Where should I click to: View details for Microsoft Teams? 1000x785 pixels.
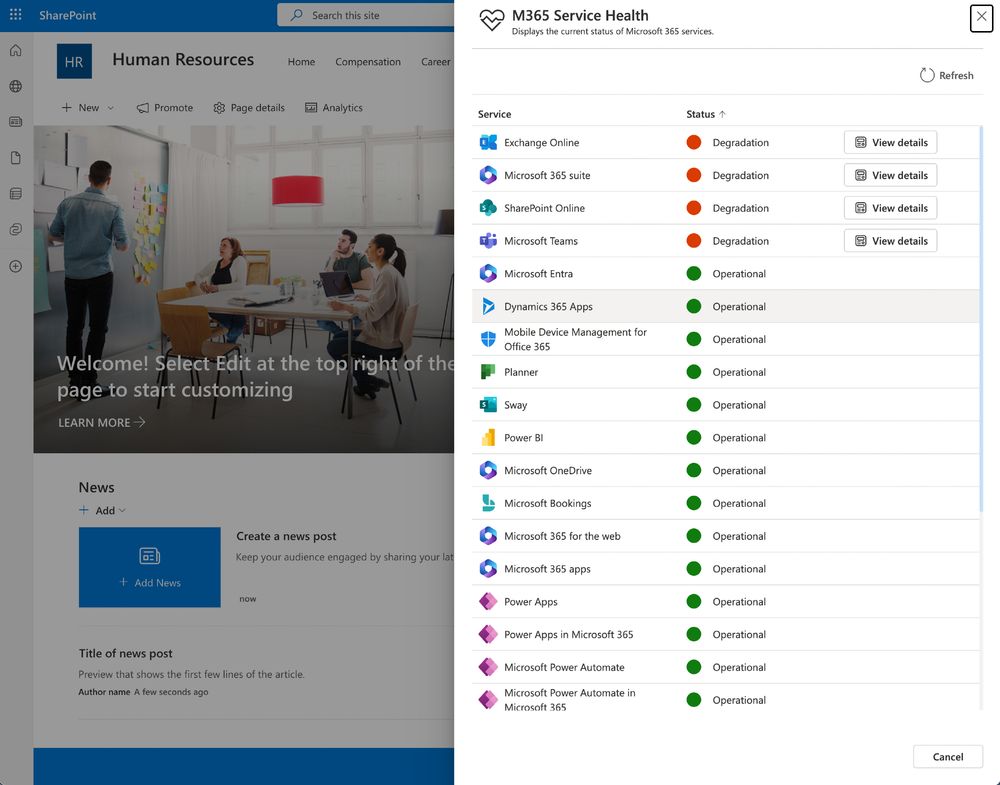click(890, 240)
